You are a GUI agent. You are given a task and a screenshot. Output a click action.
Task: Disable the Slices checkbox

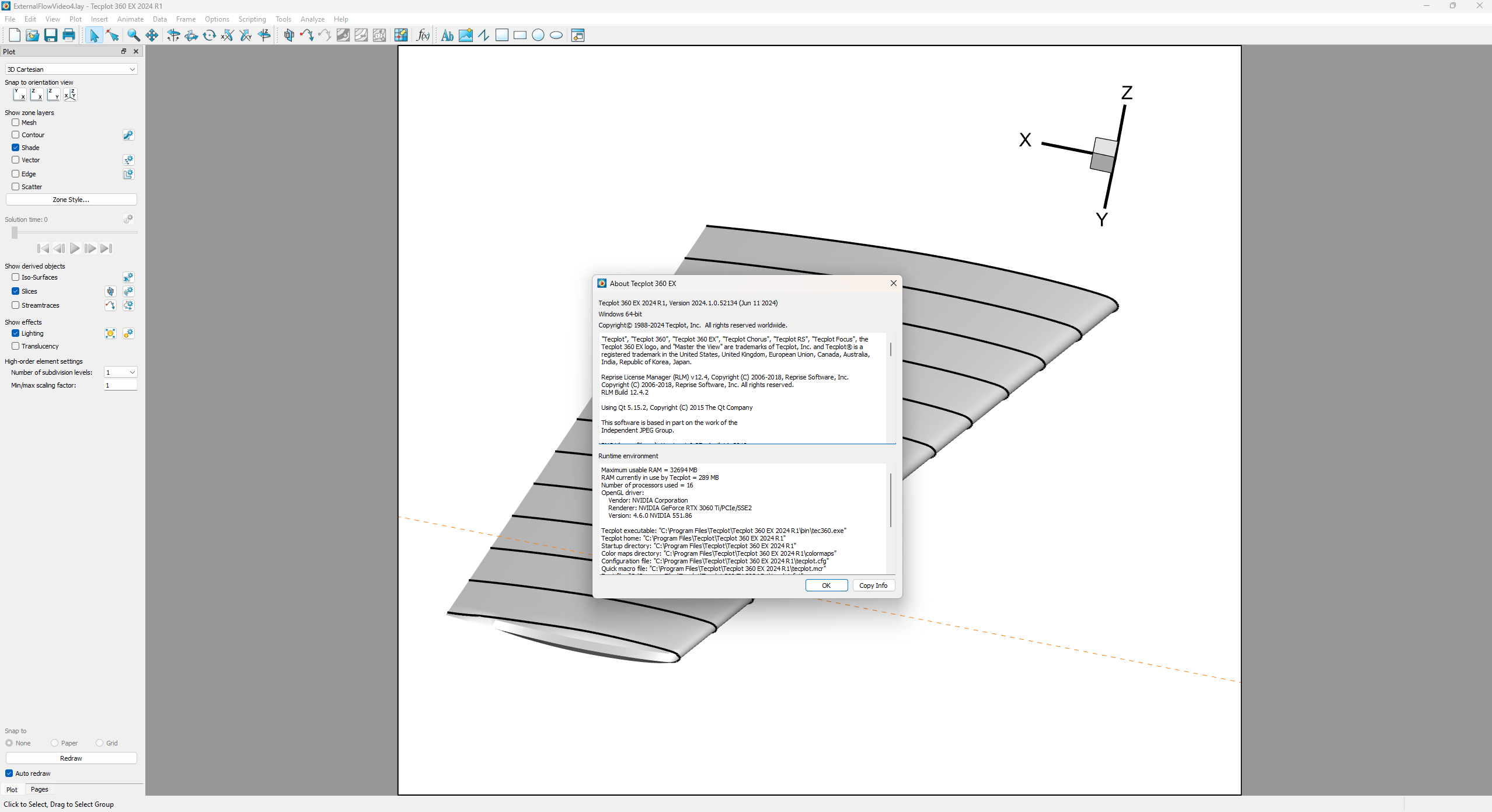pos(16,291)
